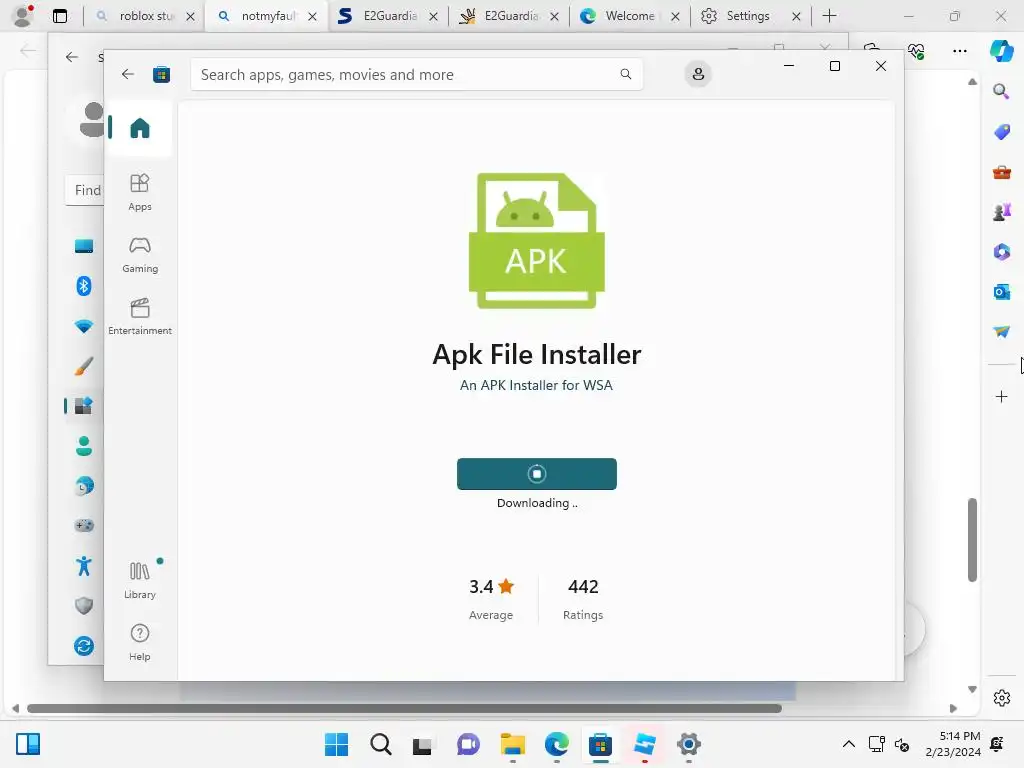The image size is (1024, 768).
Task: Click the Microsoft Store logo icon
Action: pyautogui.click(x=161, y=74)
